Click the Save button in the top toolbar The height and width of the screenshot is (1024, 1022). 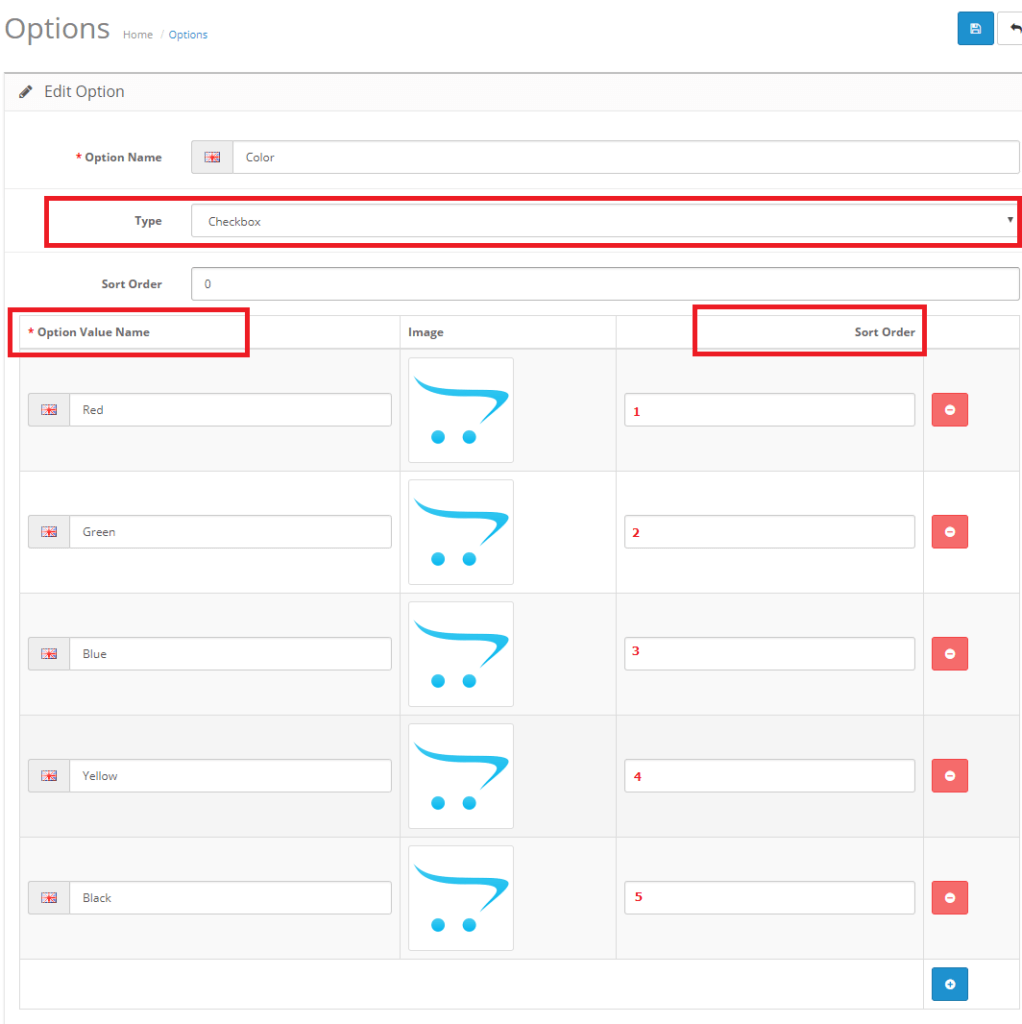[974, 28]
